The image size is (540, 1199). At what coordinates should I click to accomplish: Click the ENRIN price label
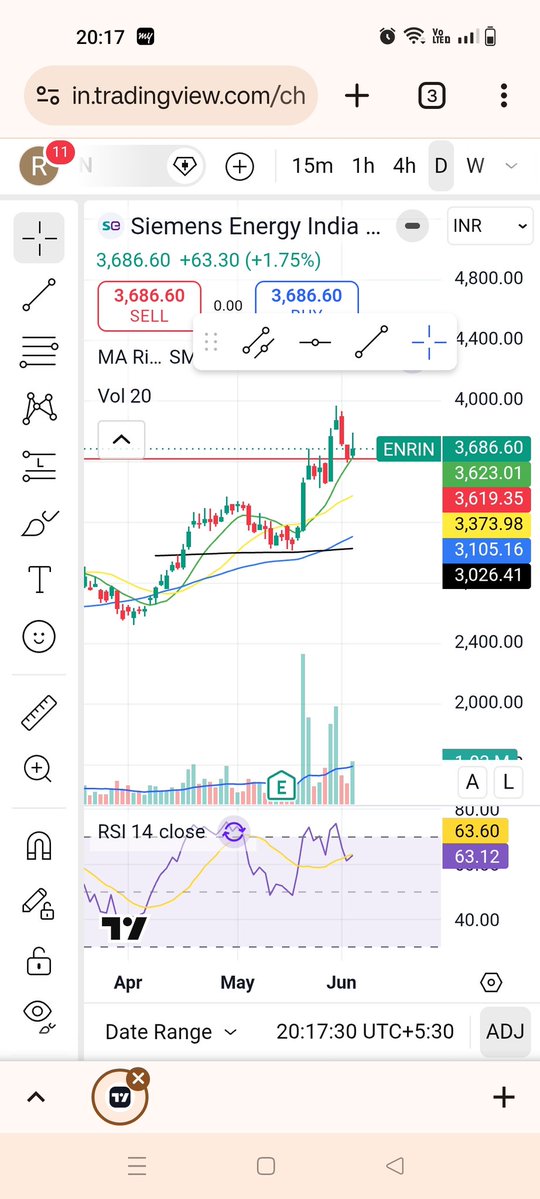pyautogui.click(x=408, y=449)
